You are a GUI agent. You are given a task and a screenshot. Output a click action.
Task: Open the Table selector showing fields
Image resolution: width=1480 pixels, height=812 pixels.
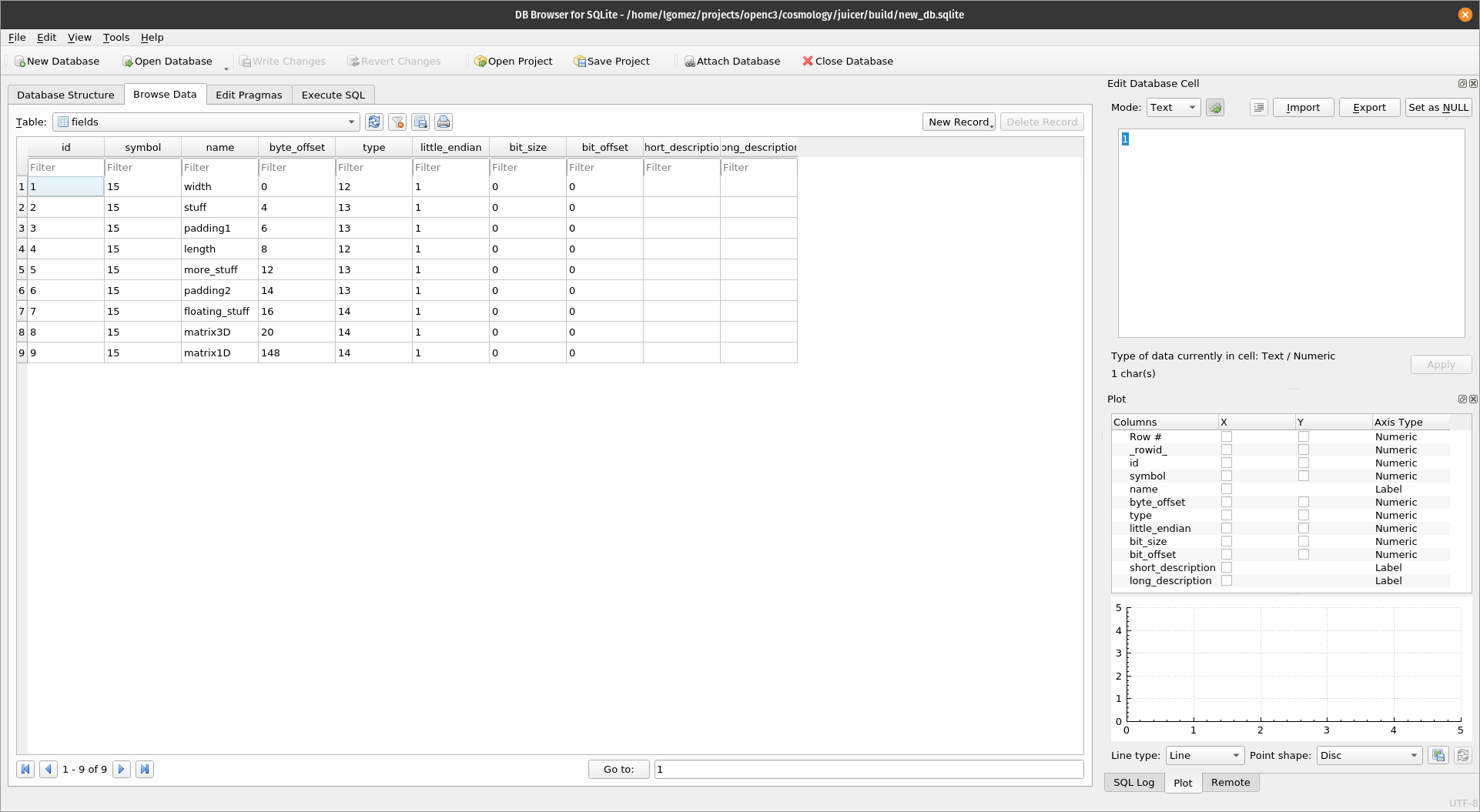point(206,122)
